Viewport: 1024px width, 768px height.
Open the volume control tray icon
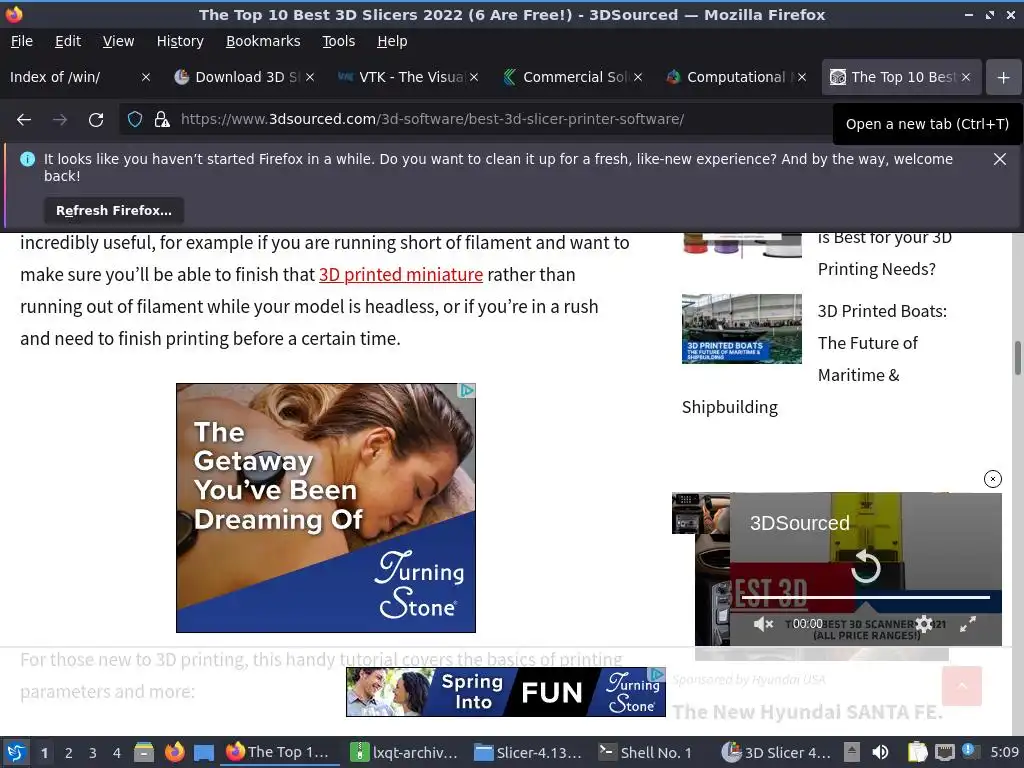point(880,752)
